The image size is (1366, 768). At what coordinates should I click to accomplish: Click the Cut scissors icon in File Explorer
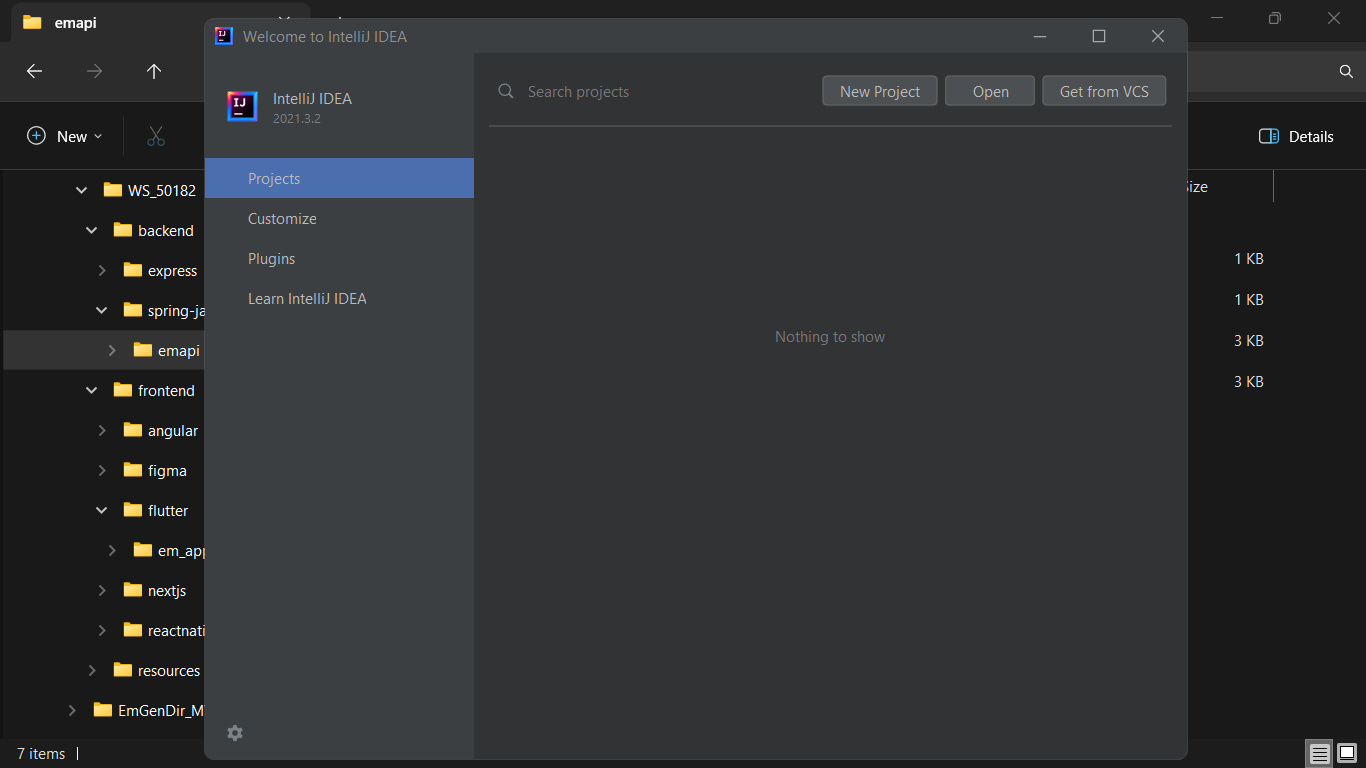pos(156,136)
